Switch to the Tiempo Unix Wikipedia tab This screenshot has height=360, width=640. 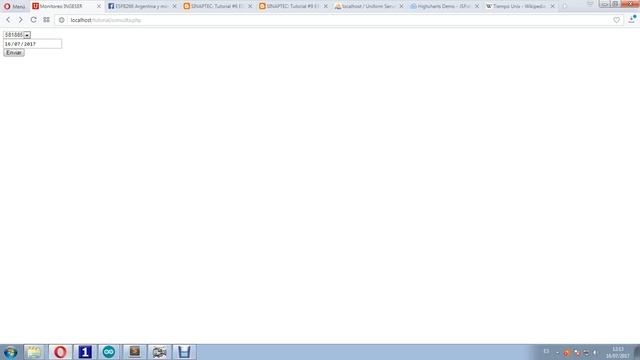click(x=520, y=6)
